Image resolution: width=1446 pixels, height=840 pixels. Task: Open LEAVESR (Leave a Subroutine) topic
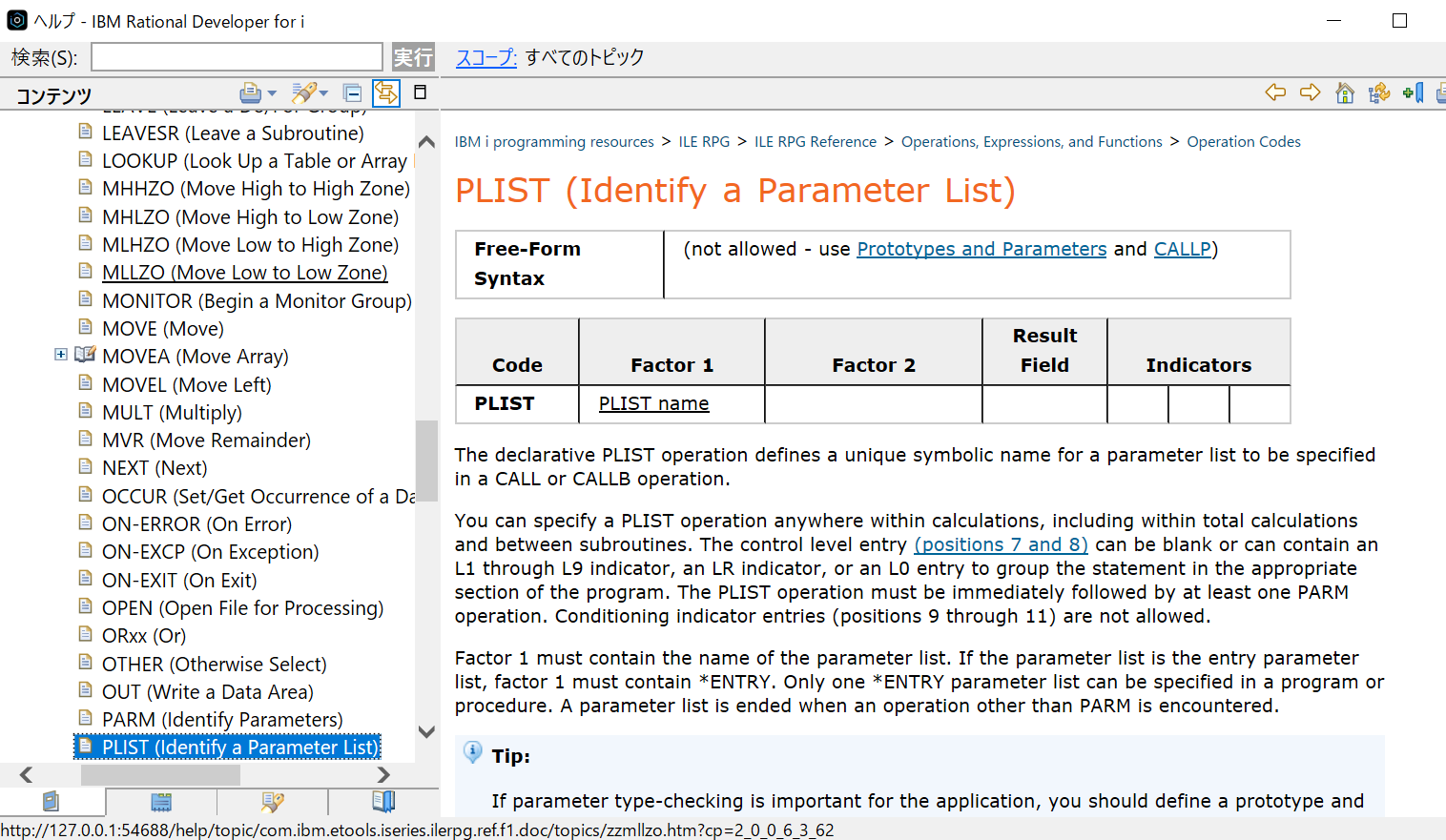pos(233,133)
